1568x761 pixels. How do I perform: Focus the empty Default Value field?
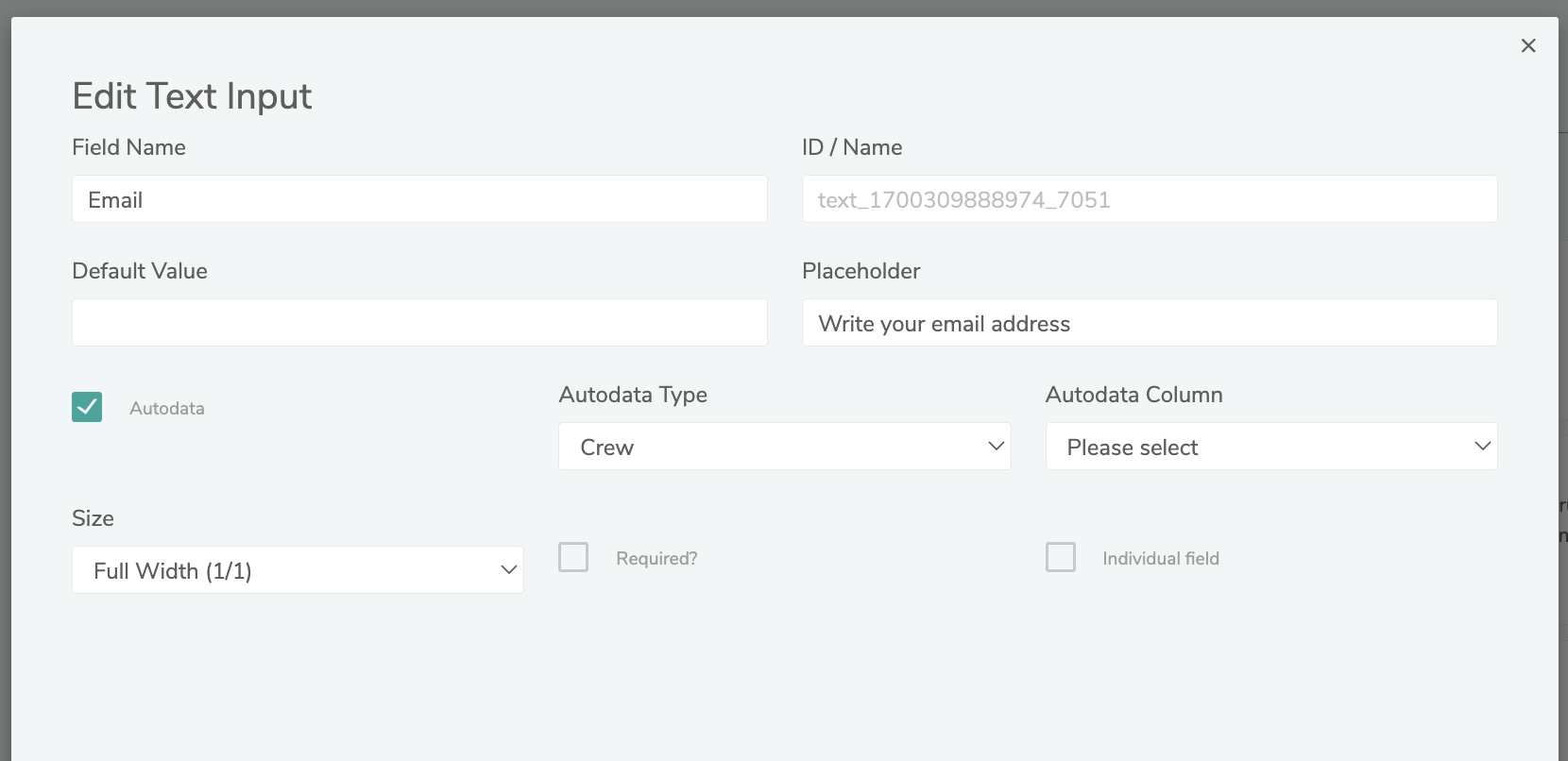click(419, 323)
